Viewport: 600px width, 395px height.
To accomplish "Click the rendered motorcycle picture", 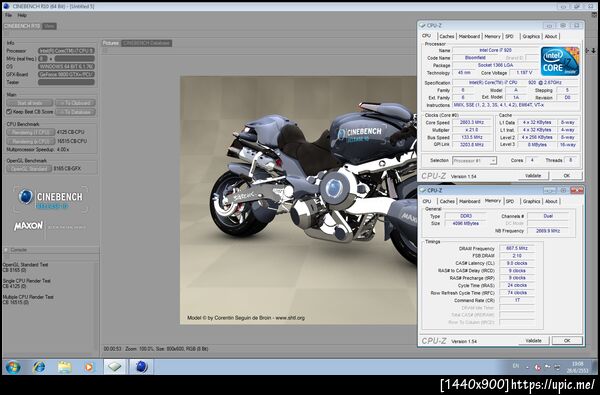I will click(x=298, y=200).
